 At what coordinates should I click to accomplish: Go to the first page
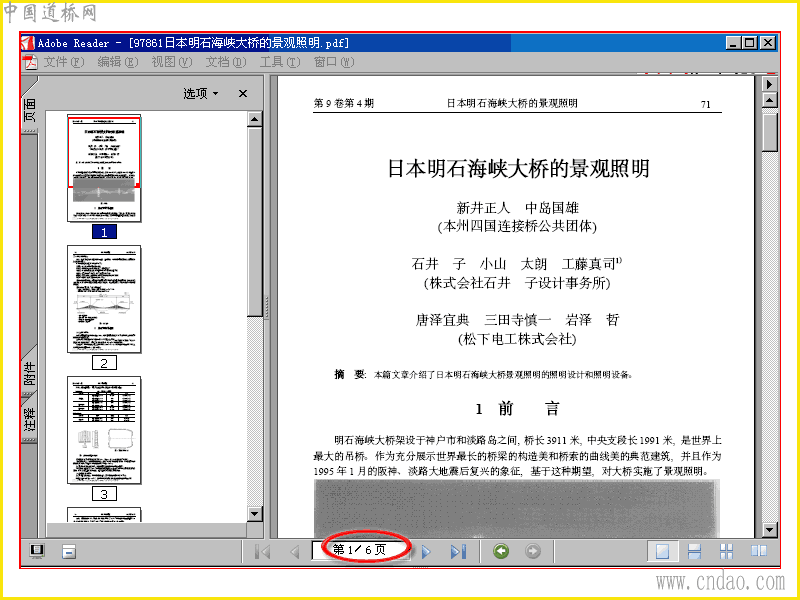(262, 552)
